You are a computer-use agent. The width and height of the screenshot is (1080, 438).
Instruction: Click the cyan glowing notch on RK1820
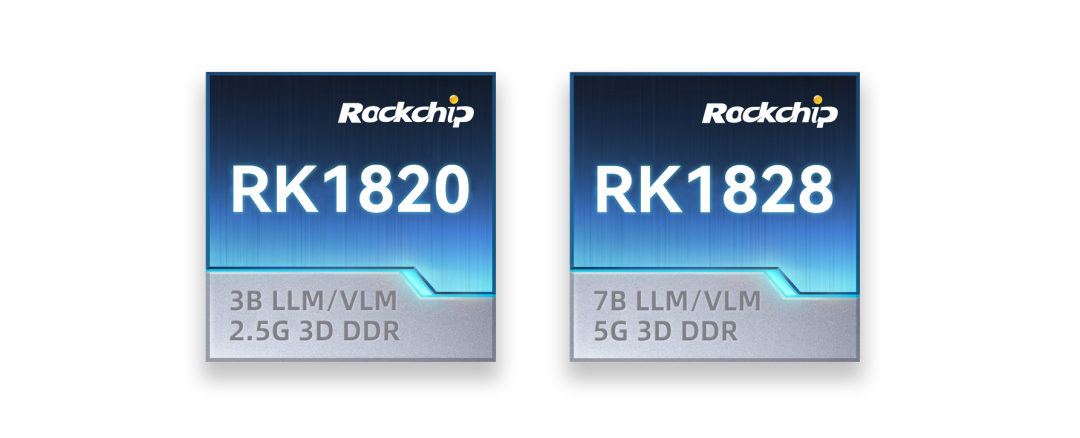tap(420, 281)
